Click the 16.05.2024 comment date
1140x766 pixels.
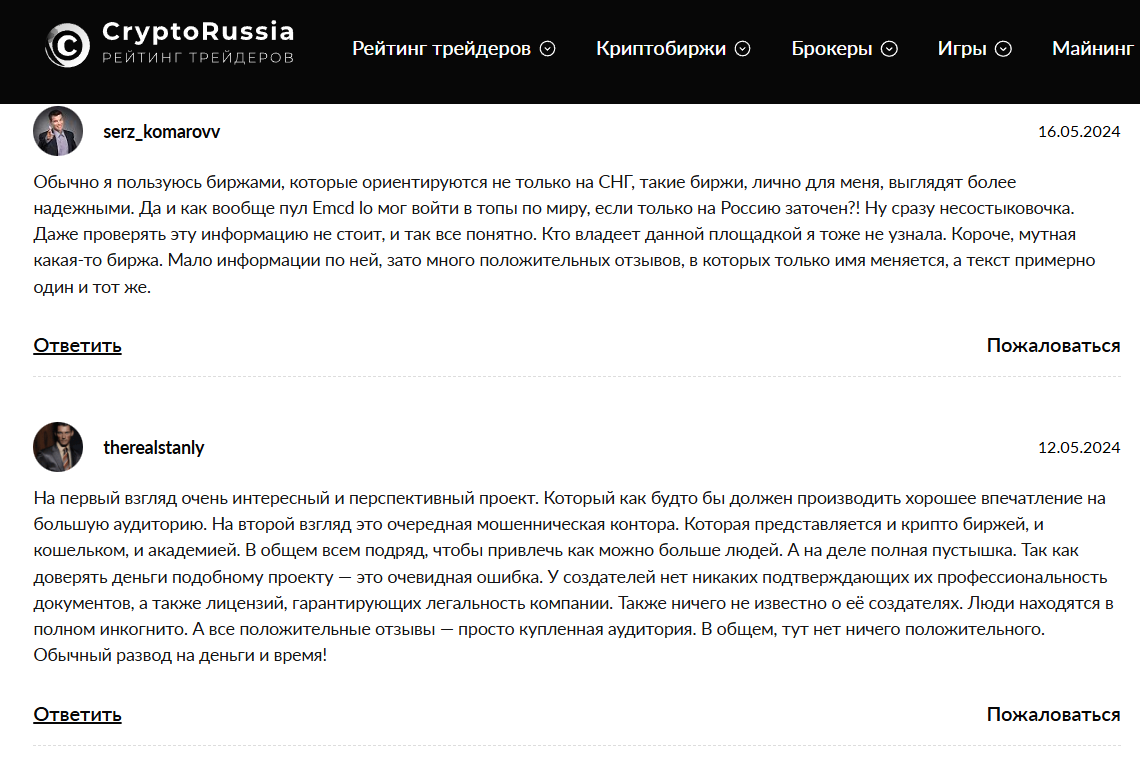click(1078, 132)
